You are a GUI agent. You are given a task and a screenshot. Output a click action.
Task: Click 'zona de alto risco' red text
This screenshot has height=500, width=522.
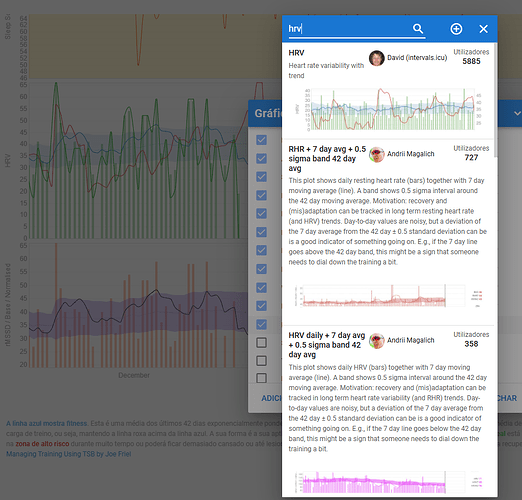pos(42,444)
